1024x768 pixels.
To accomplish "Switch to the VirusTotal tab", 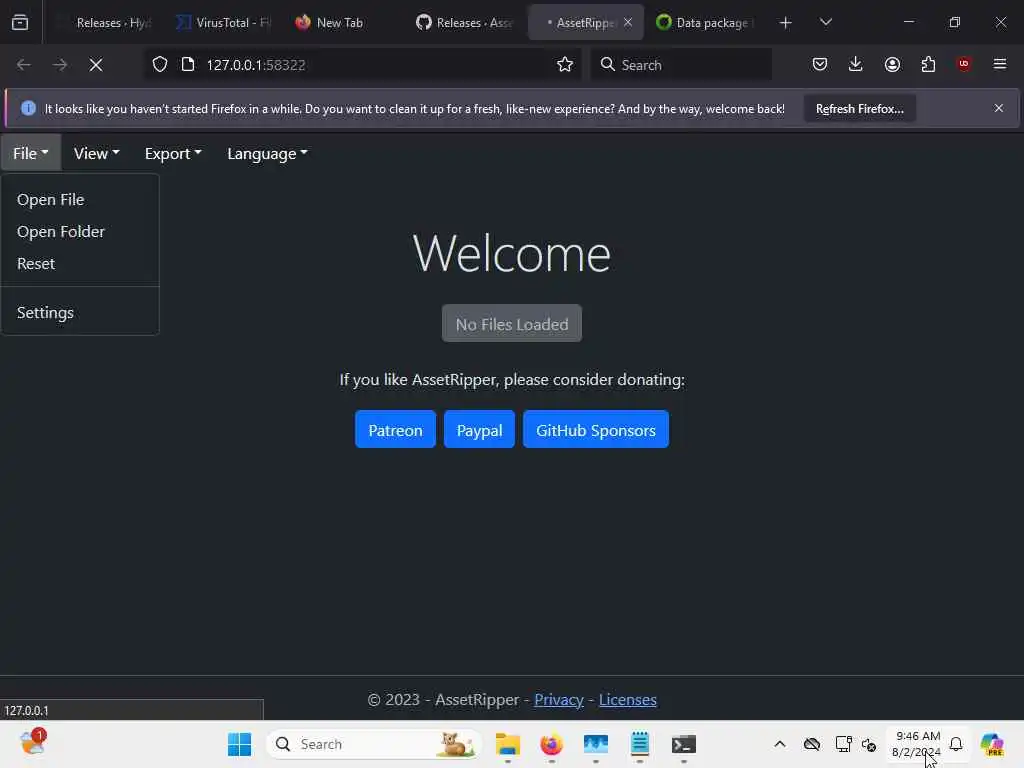I will coord(224,23).
